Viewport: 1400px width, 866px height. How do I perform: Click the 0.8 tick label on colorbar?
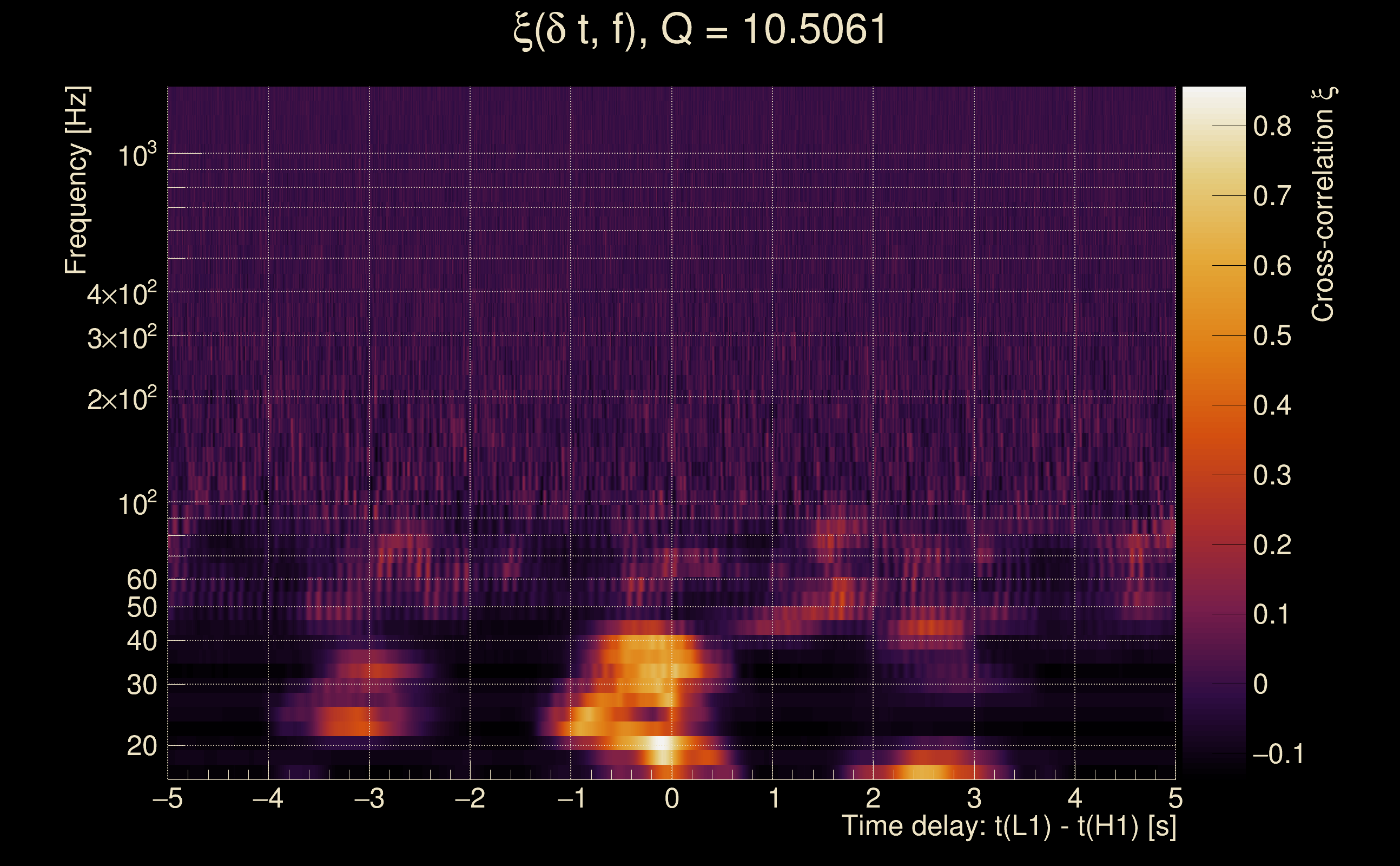coord(1272,126)
